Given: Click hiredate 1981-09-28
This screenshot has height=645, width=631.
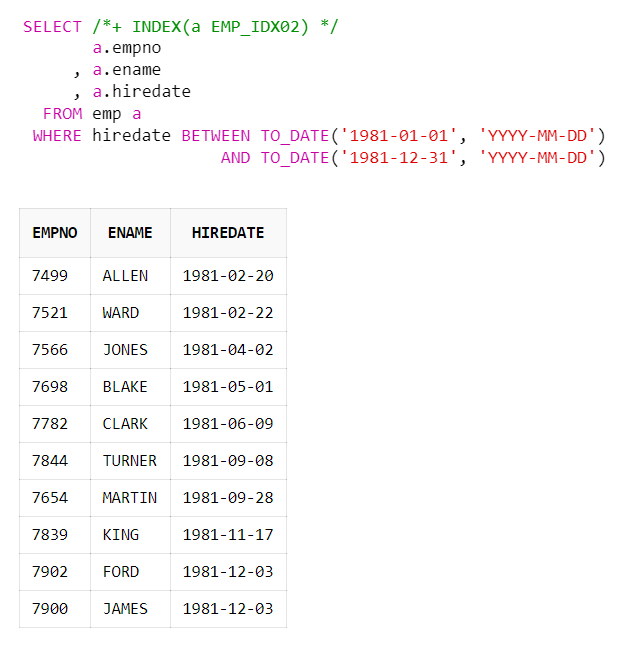Looking at the screenshot, I should coord(228,498).
